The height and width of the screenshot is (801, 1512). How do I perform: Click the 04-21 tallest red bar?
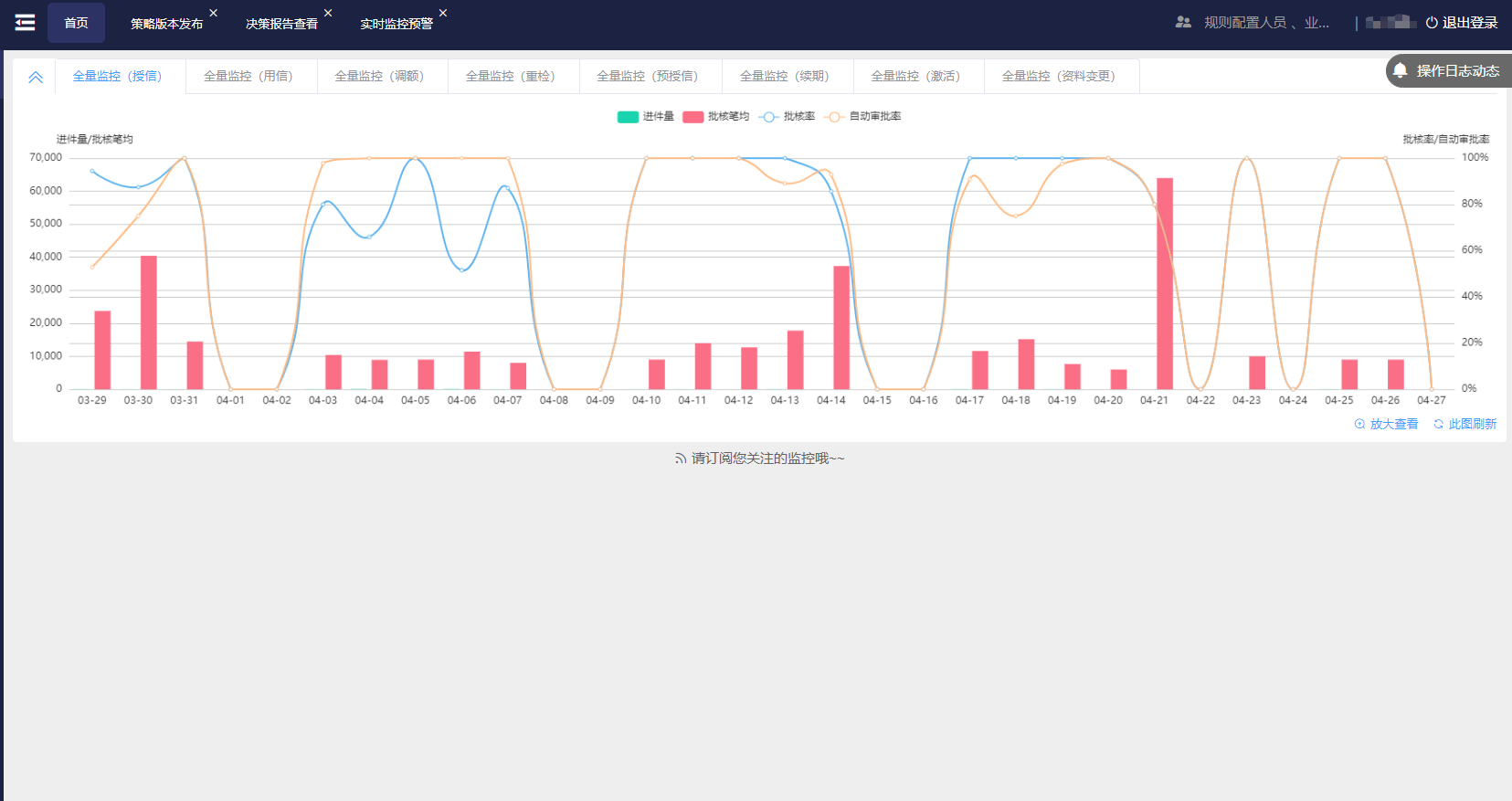click(x=1165, y=283)
